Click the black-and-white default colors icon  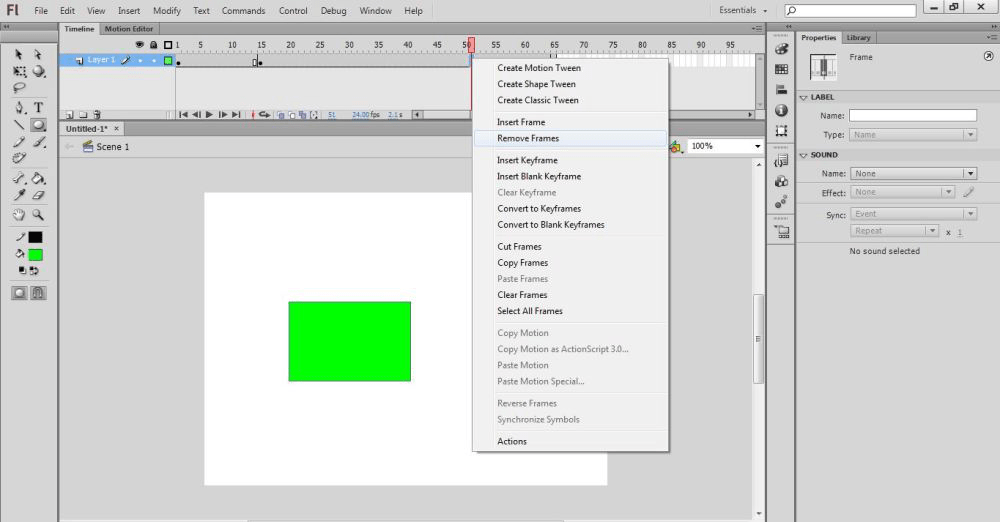click(22, 271)
